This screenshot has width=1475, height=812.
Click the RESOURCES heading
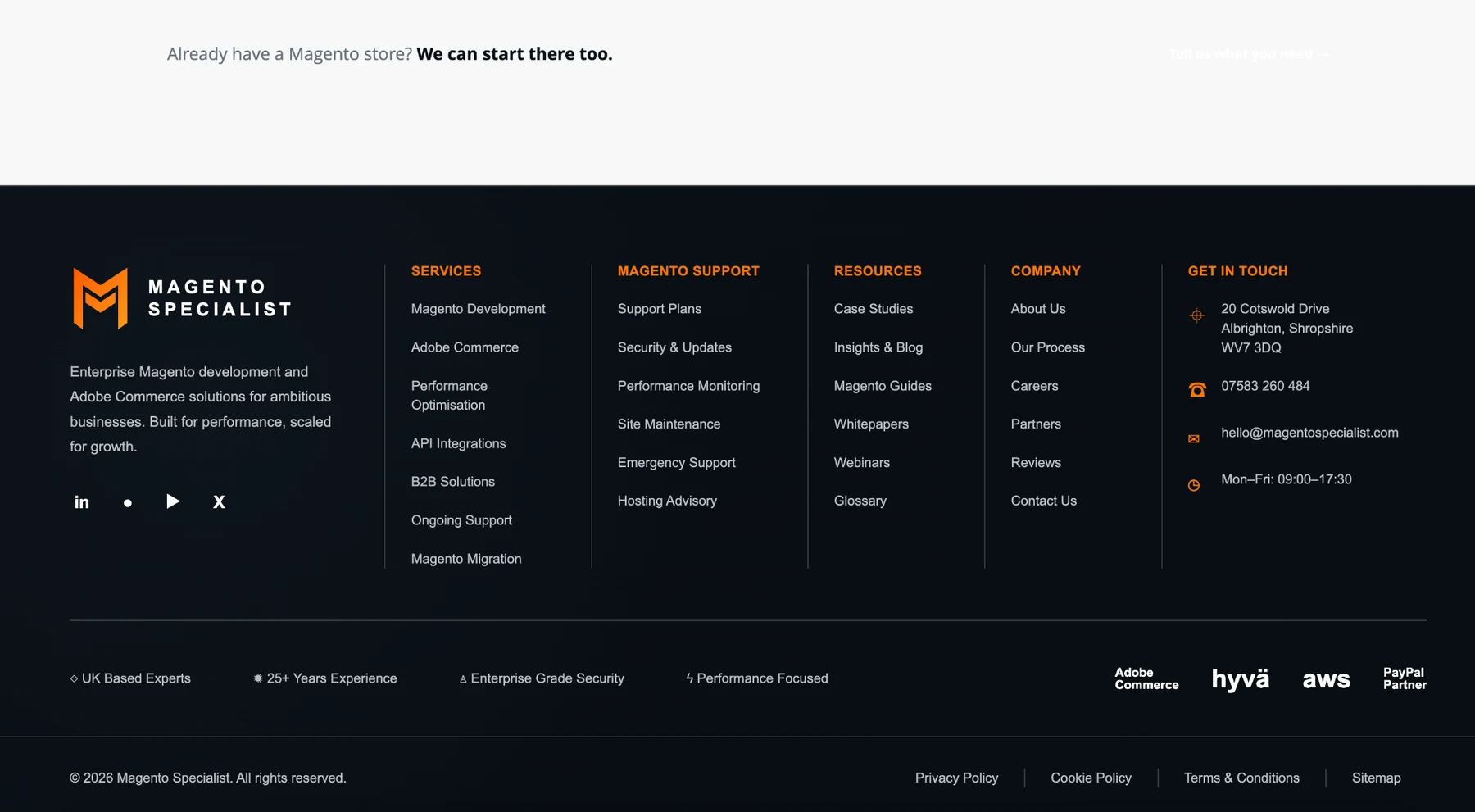point(878,271)
